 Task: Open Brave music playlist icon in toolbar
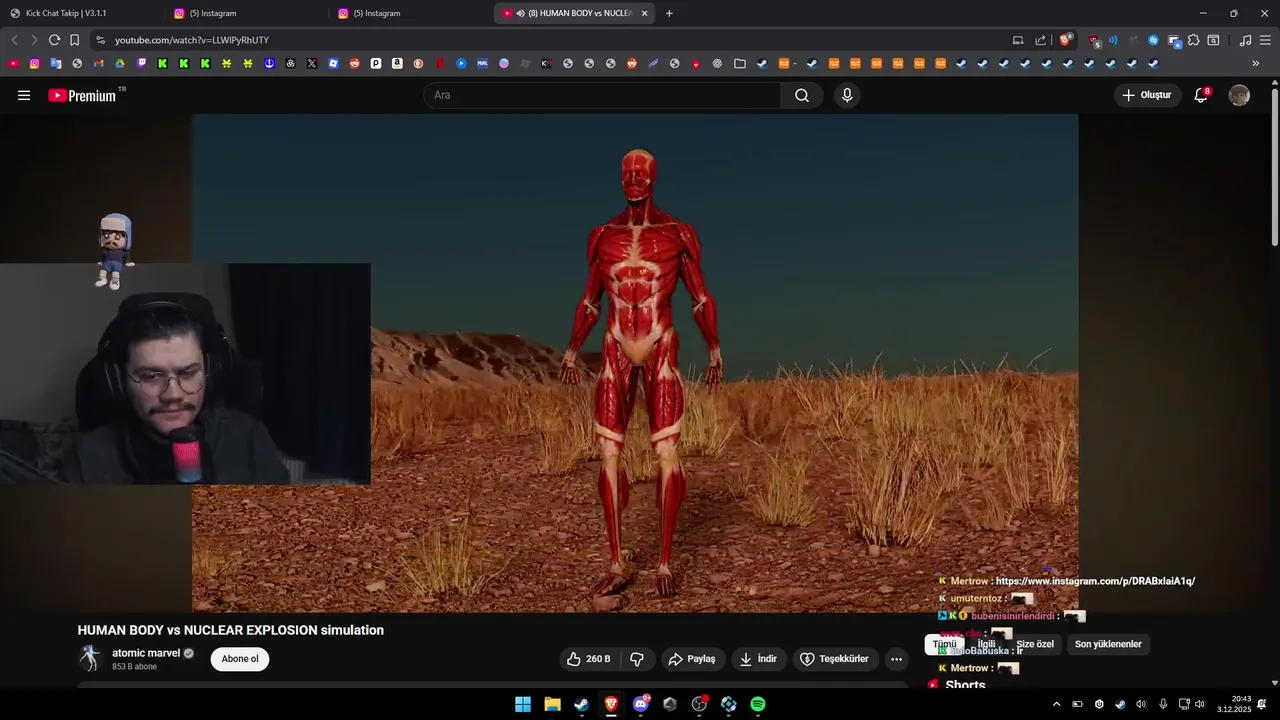coord(1245,40)
